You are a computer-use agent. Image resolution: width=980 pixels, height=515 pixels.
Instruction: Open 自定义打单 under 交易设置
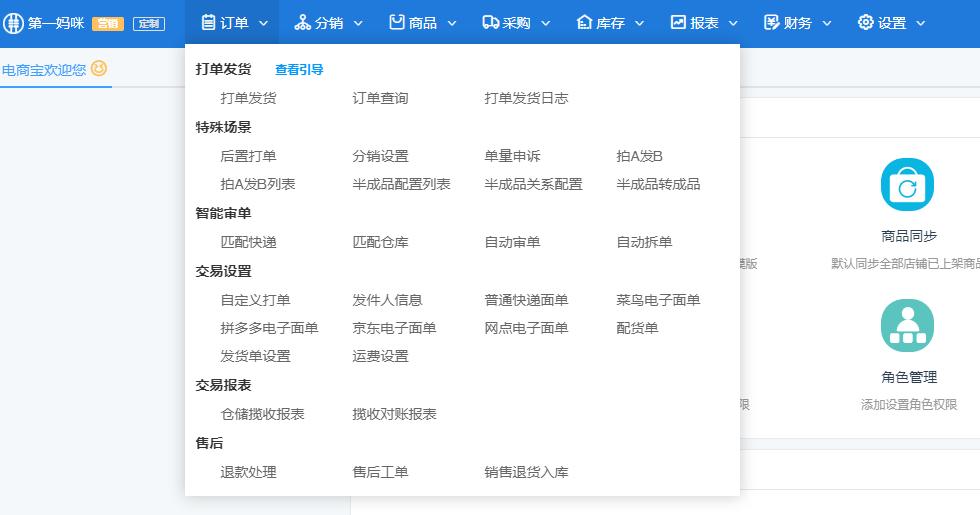(255, 300)
